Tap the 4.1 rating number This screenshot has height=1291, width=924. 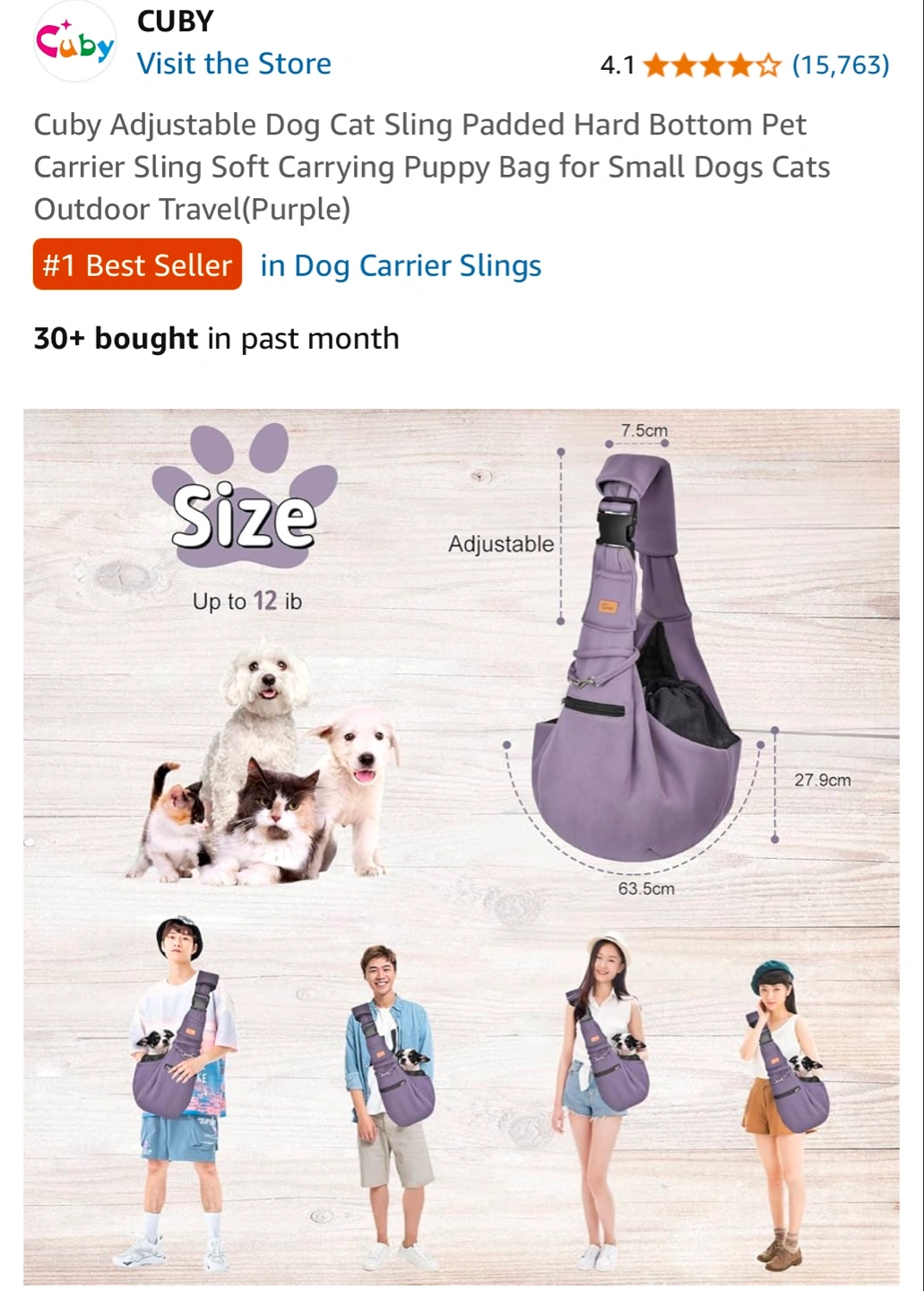(617, 65)
